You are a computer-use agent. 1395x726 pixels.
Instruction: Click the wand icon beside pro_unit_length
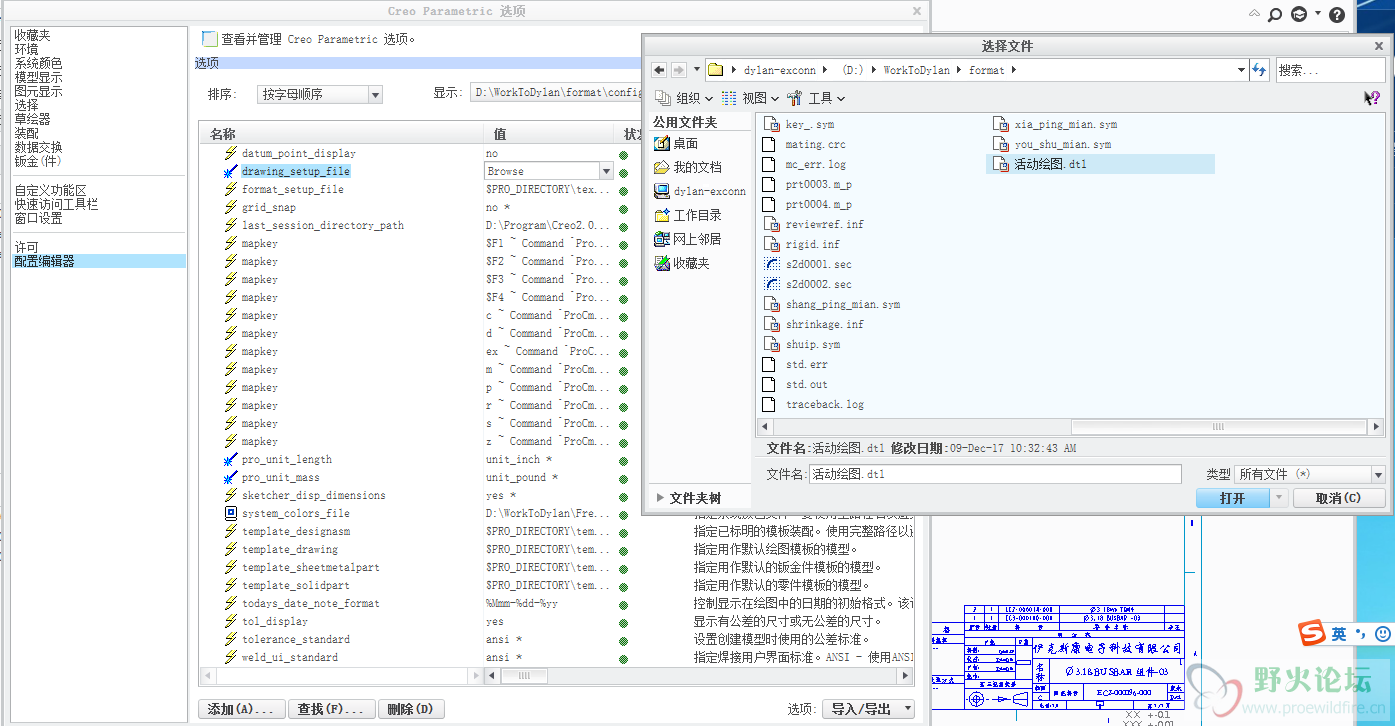[x=231, y=459]
